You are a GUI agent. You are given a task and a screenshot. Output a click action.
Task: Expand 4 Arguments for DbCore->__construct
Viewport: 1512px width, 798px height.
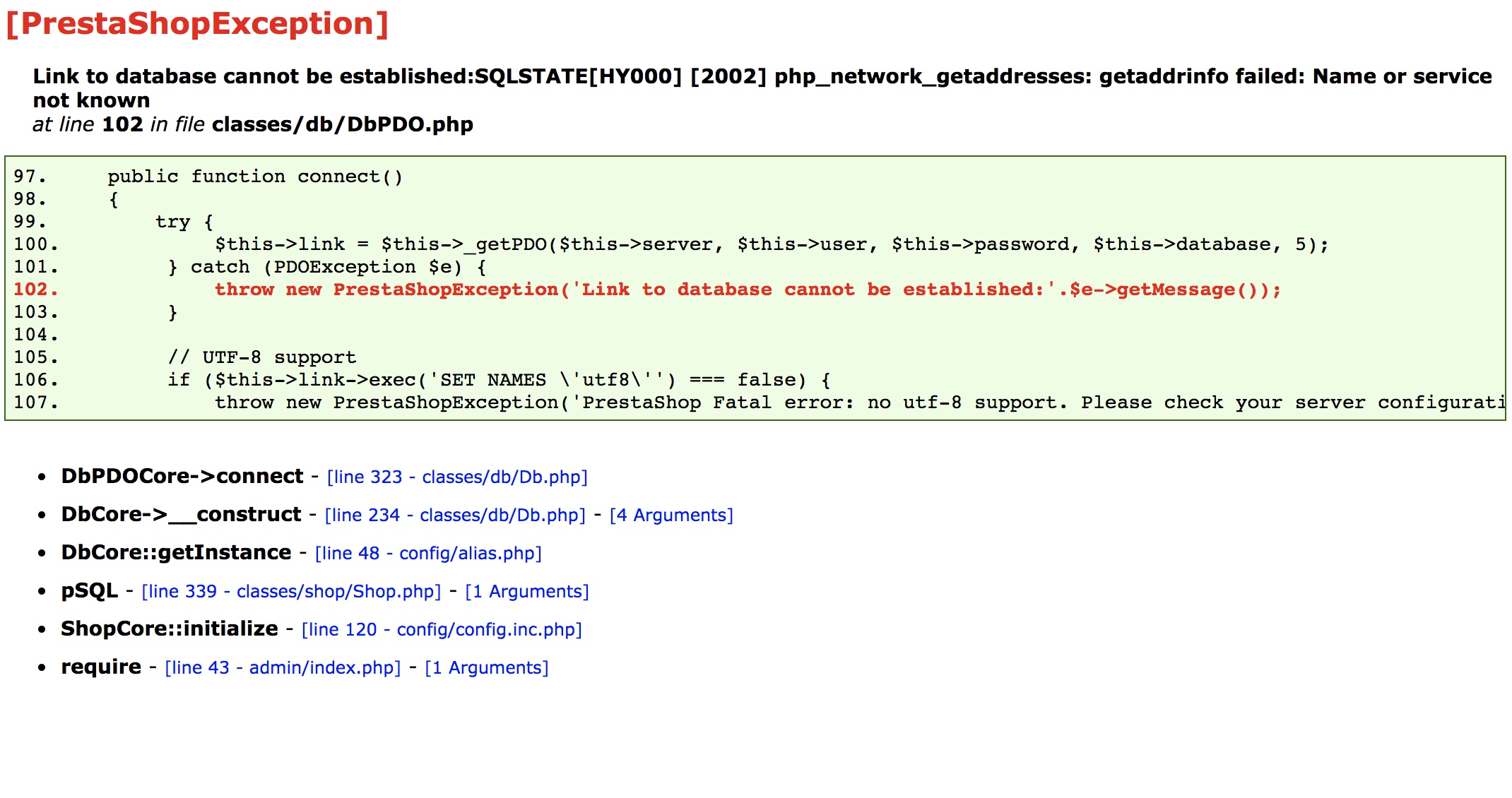tap(671, 516)
